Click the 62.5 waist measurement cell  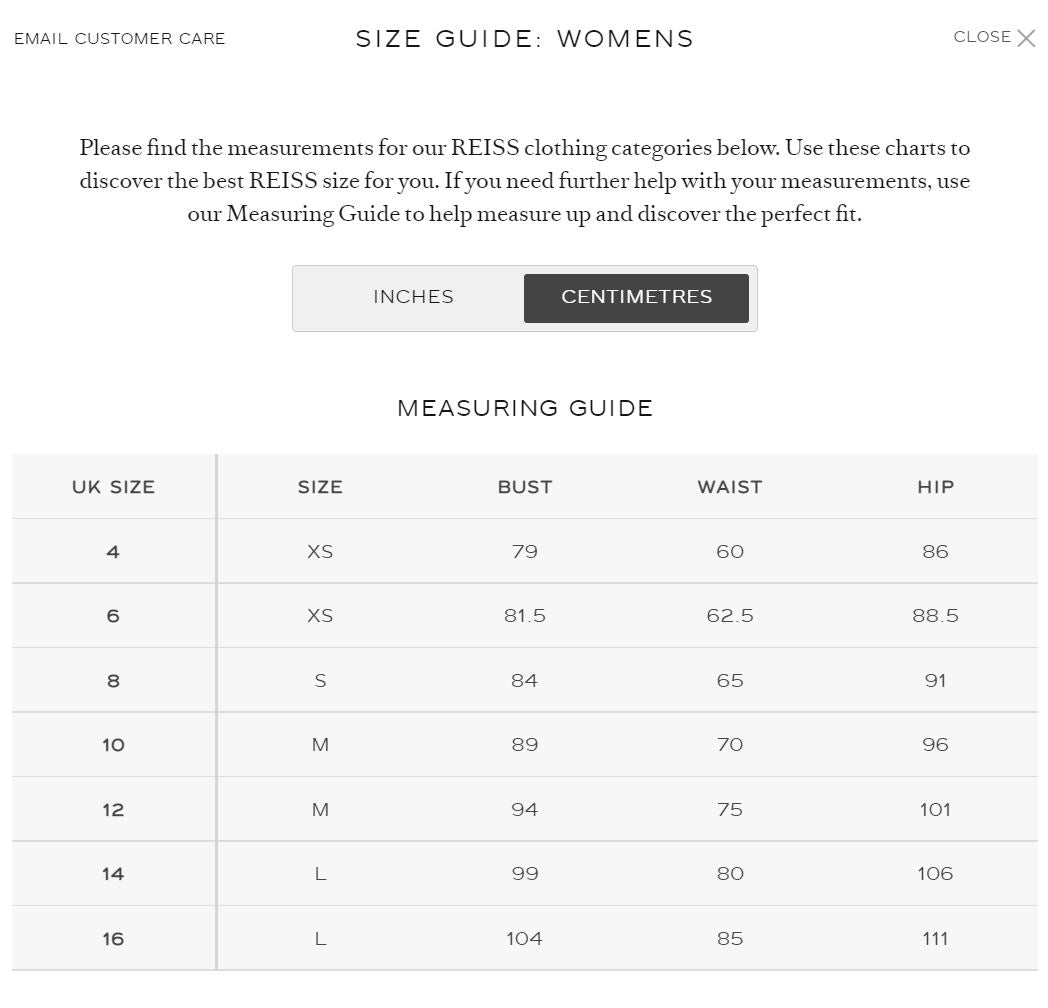pos(730,616)
